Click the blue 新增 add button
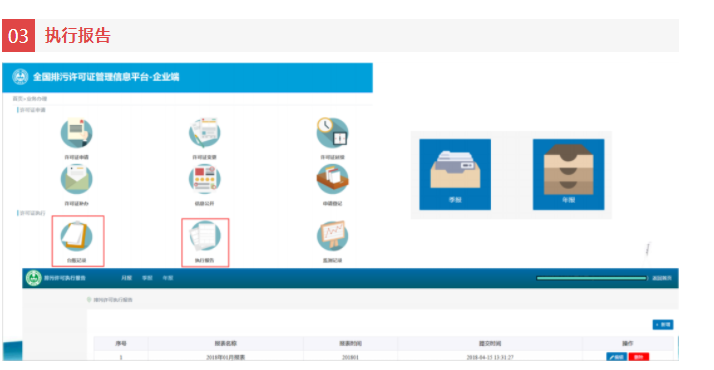Image resolution: width=714 pixels, height=370 pixels. (663, 324)
